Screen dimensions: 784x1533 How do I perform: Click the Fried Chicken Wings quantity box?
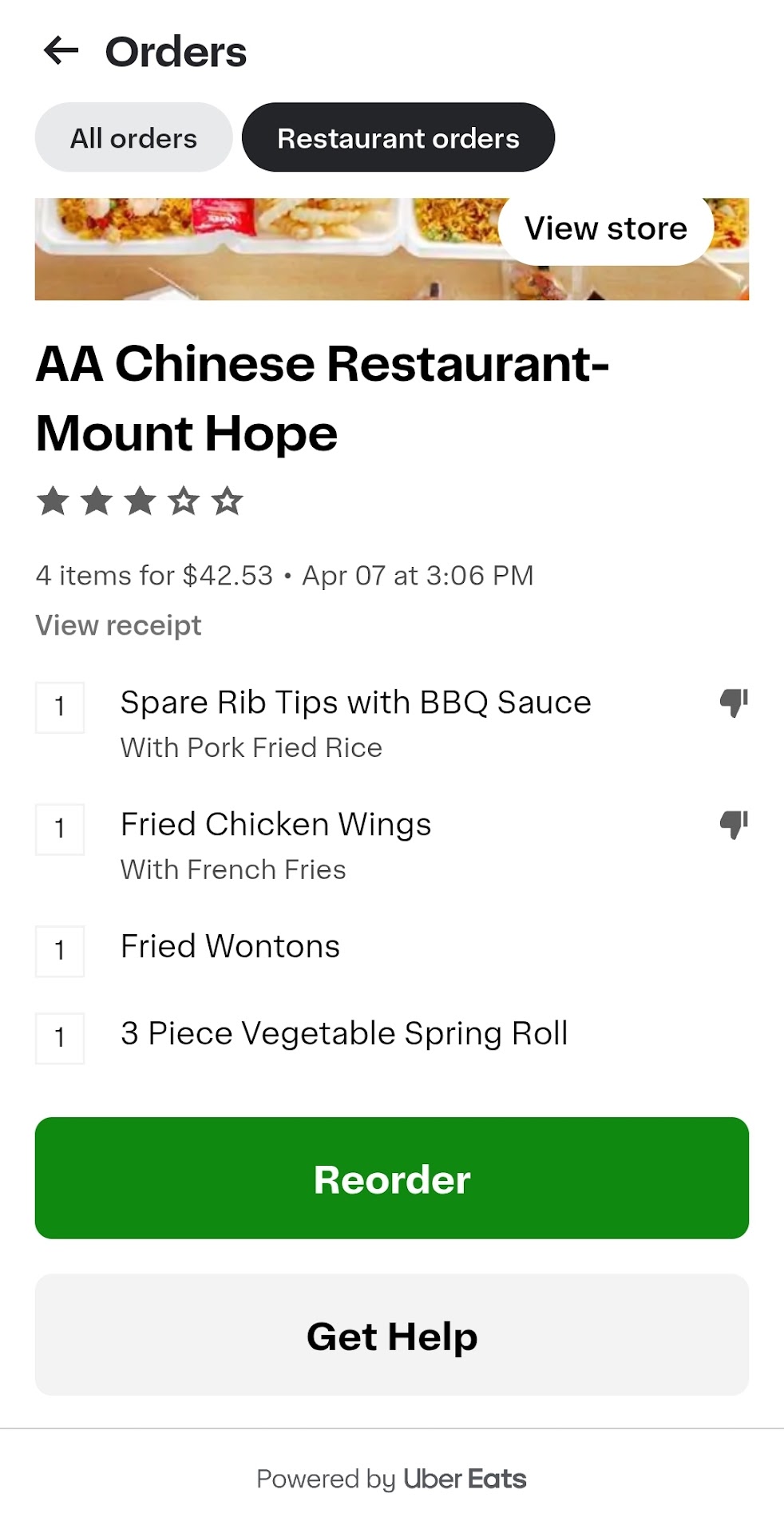pos(60,829)
